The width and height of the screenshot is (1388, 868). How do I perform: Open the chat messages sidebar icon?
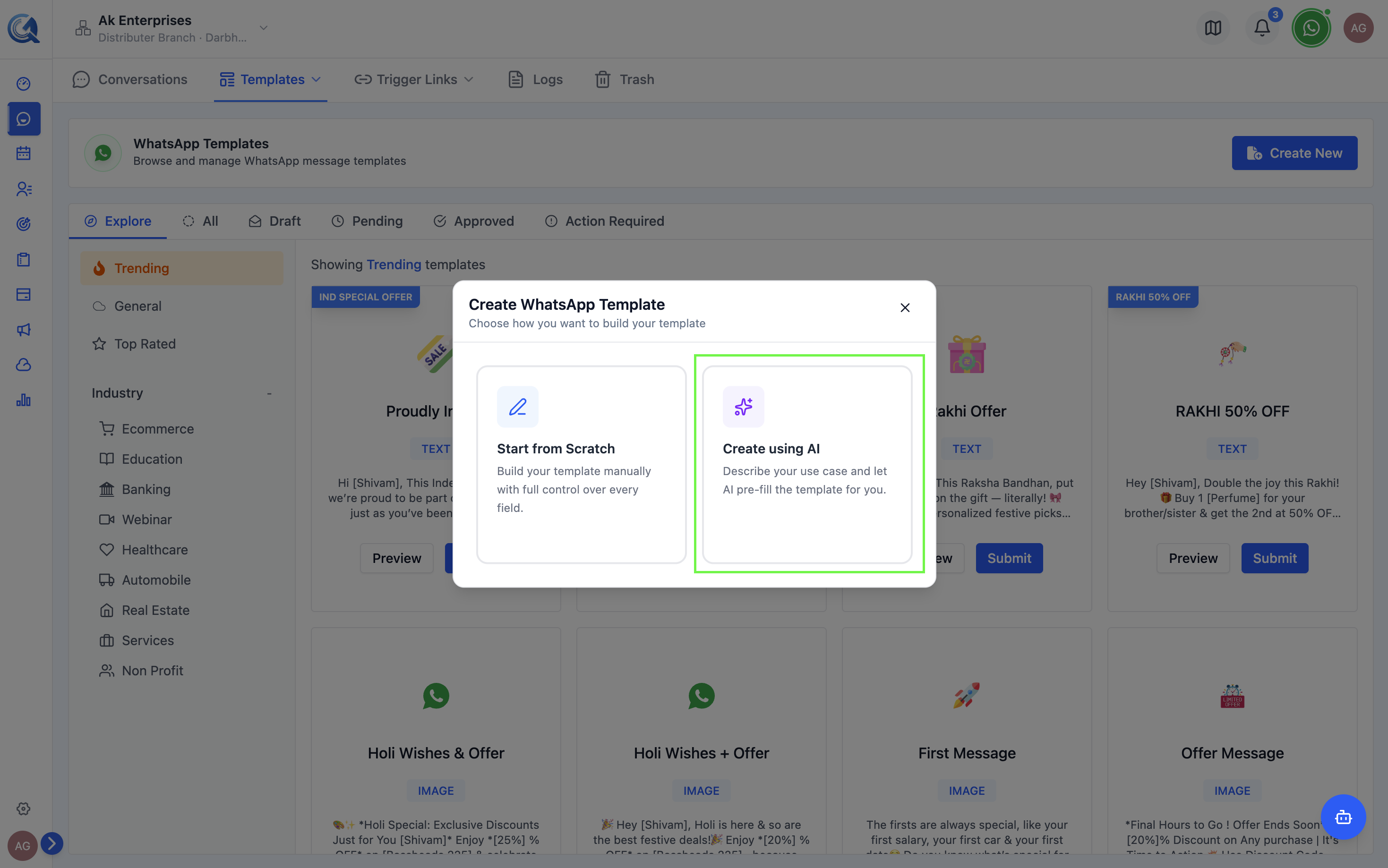point(24,119)
